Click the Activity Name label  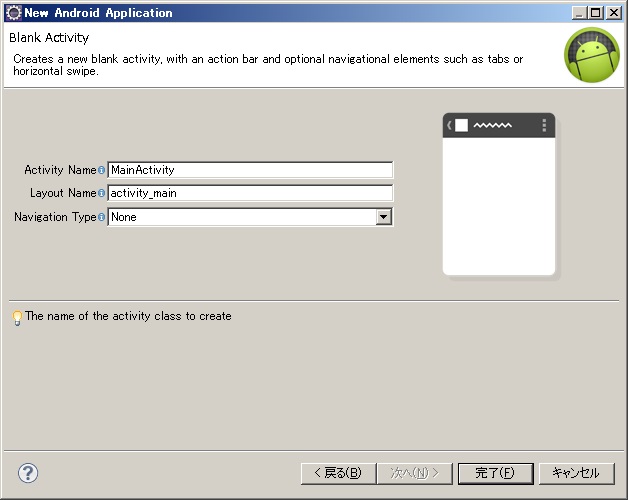(60, 170)
